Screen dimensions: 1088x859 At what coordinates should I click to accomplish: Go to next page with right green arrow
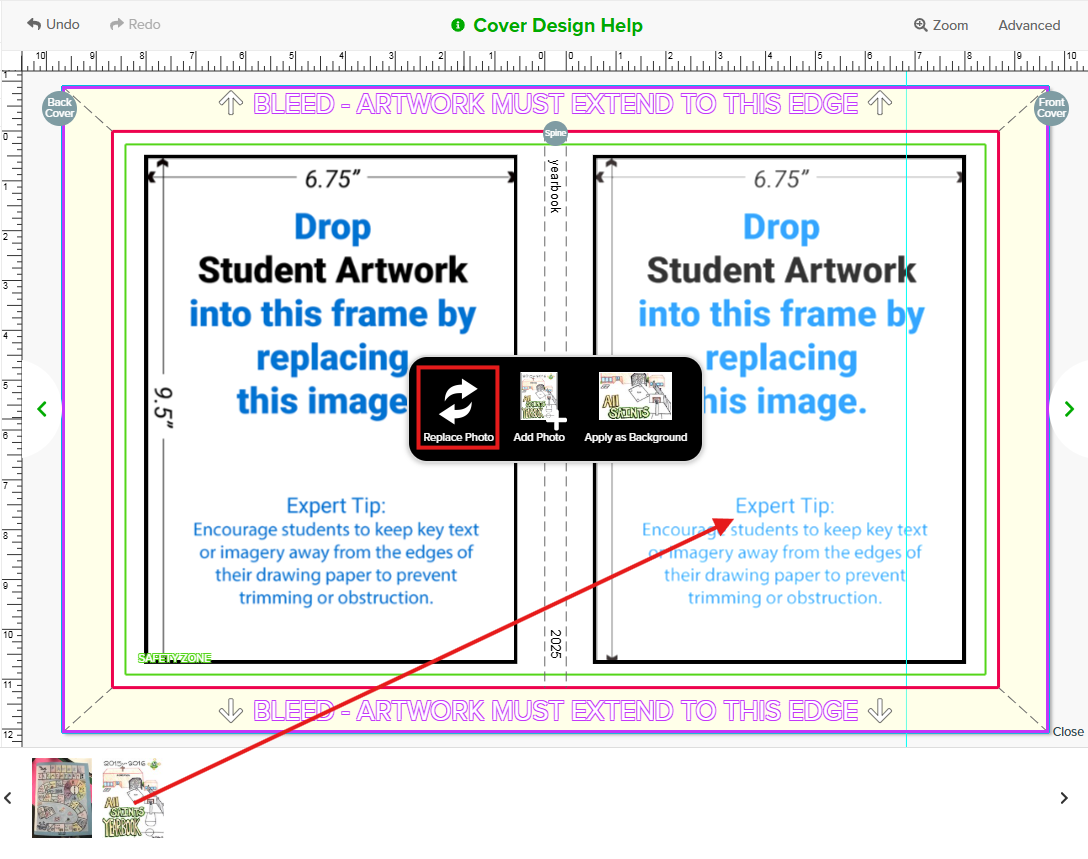[1069, 408]
